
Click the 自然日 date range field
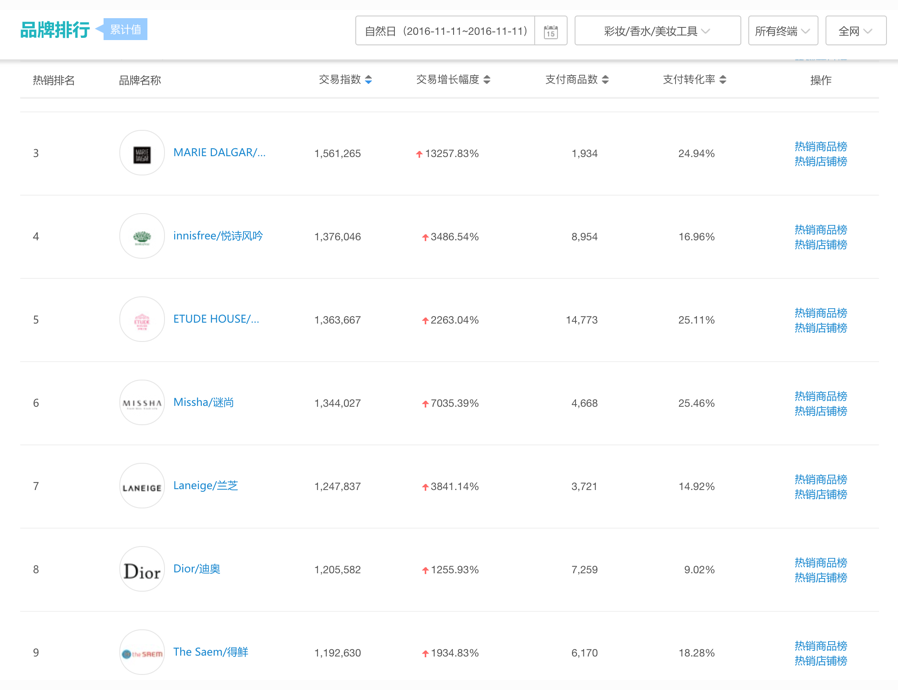pyautogui.click(x=446, y=31)
